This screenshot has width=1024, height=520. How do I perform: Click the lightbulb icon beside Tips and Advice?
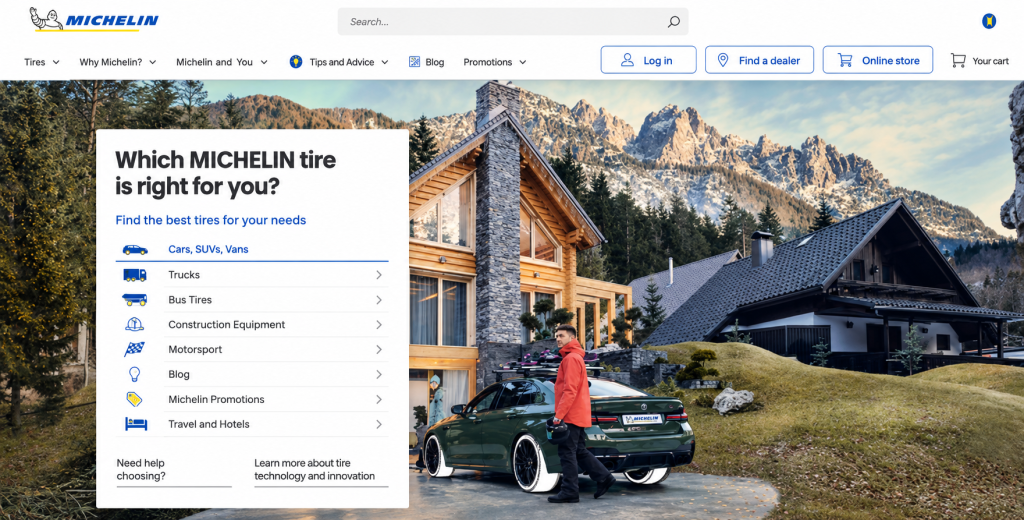296,61
